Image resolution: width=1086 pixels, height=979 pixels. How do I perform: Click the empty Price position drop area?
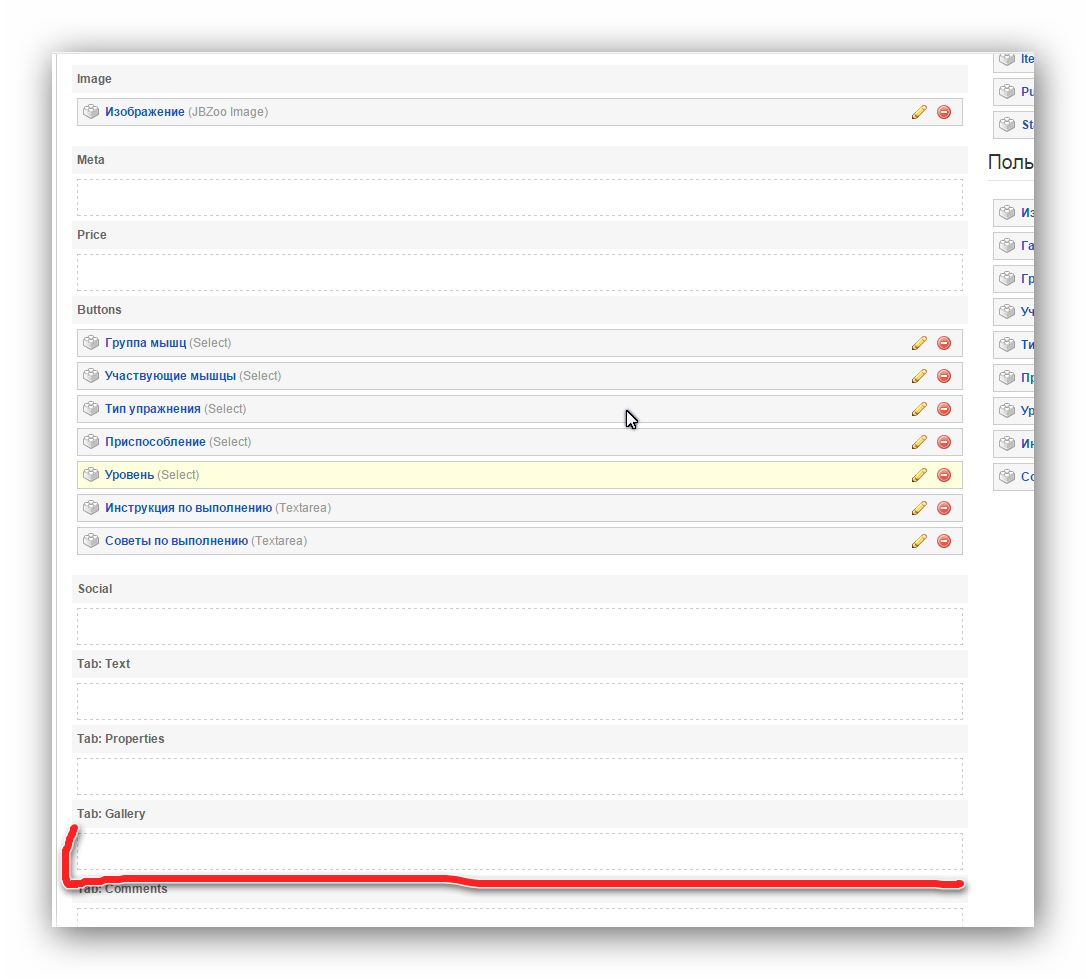click(519, 272)
